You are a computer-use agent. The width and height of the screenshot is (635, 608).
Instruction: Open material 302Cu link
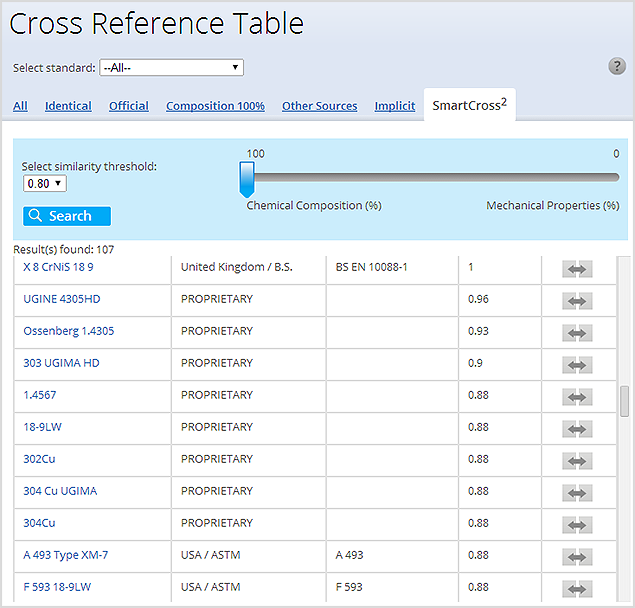39,459
